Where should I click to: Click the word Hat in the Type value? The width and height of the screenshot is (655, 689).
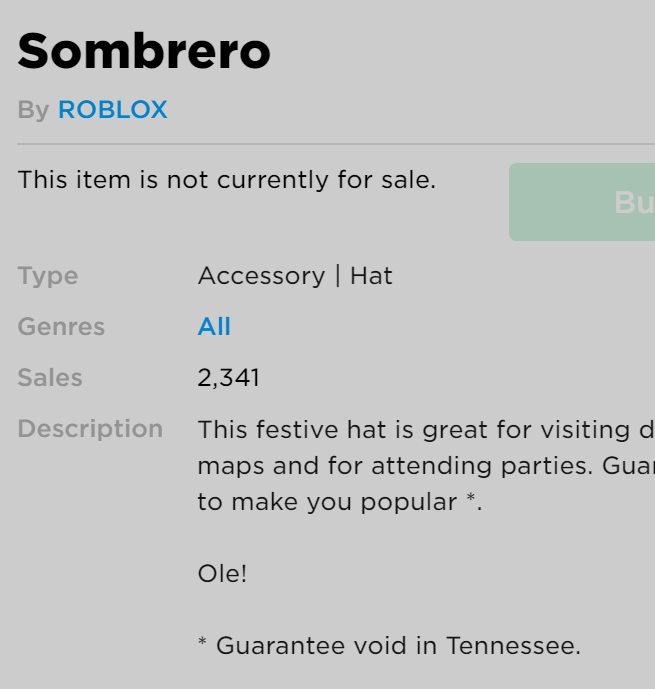[371, 276]
